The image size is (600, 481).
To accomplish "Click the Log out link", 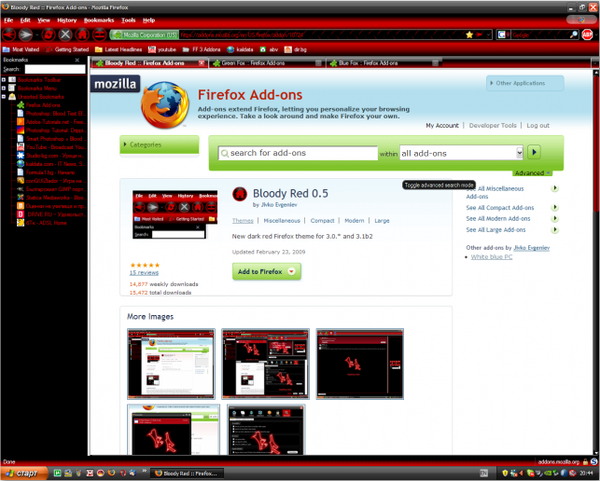I will (x=538, y=126).
